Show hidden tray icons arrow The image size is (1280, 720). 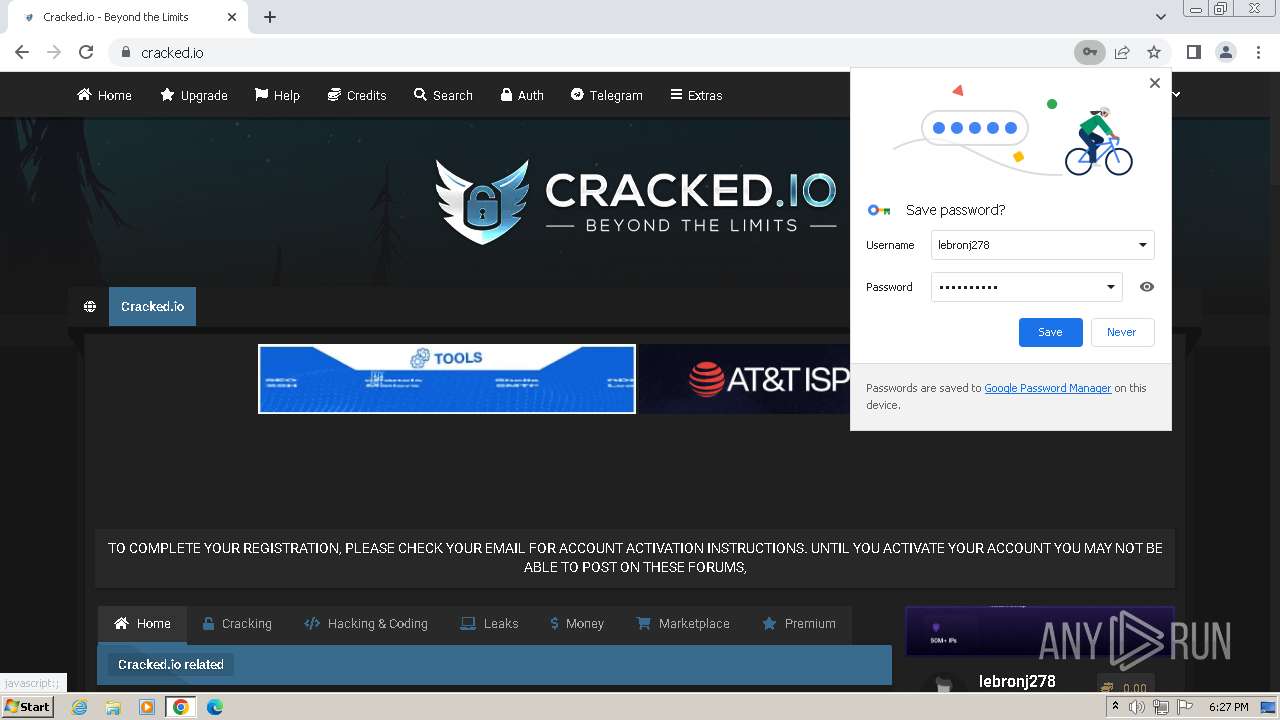(x=1115, y=707)
